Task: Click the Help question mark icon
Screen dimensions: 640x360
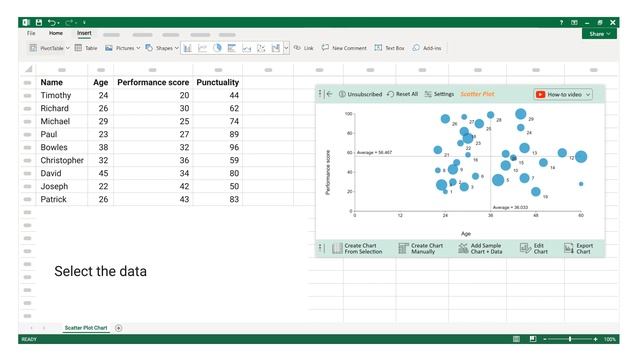Action: coord(561,22)
